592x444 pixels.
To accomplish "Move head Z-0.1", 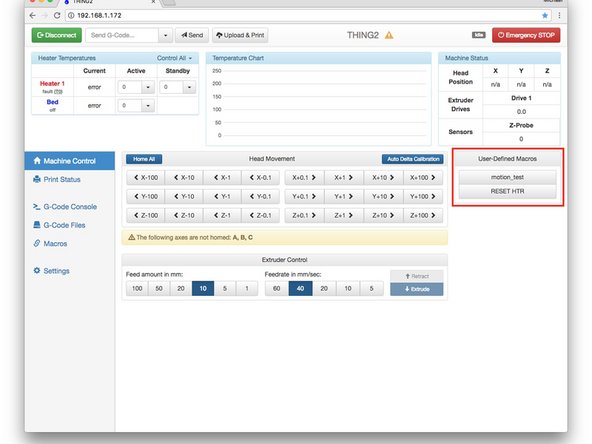I will [261, 215].
